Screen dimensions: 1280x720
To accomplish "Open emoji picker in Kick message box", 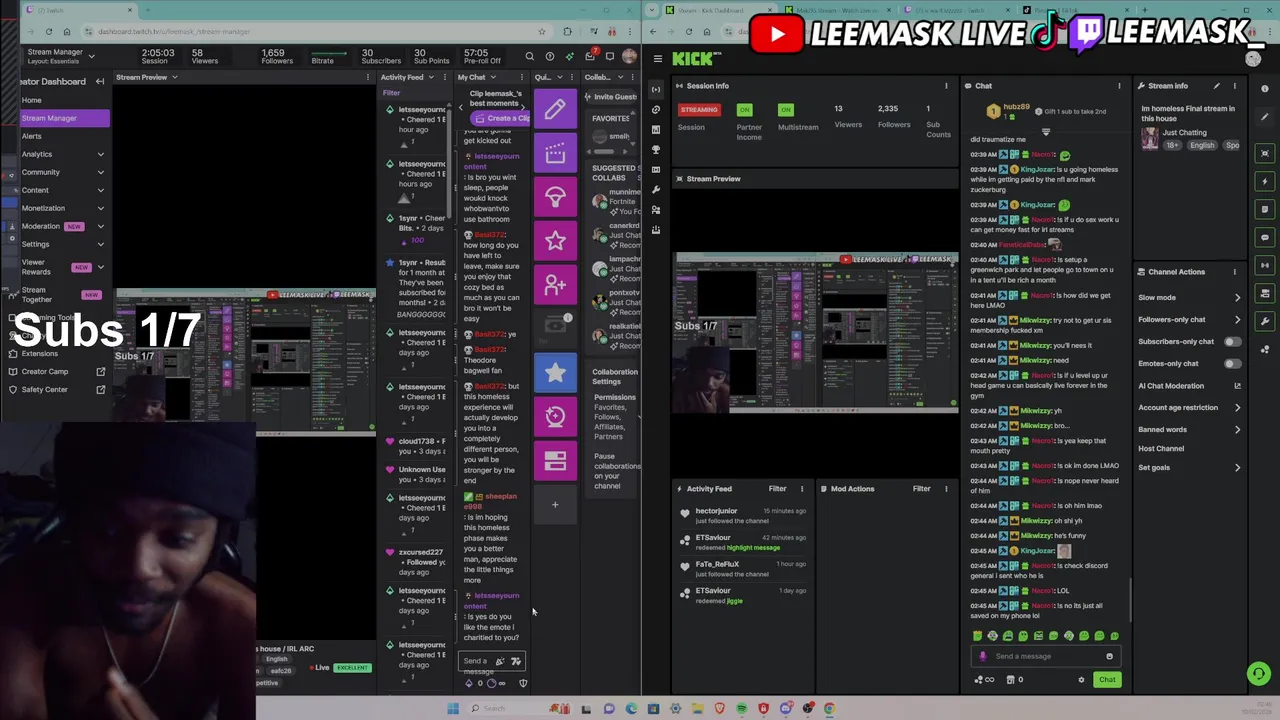I will [1109, 656].
